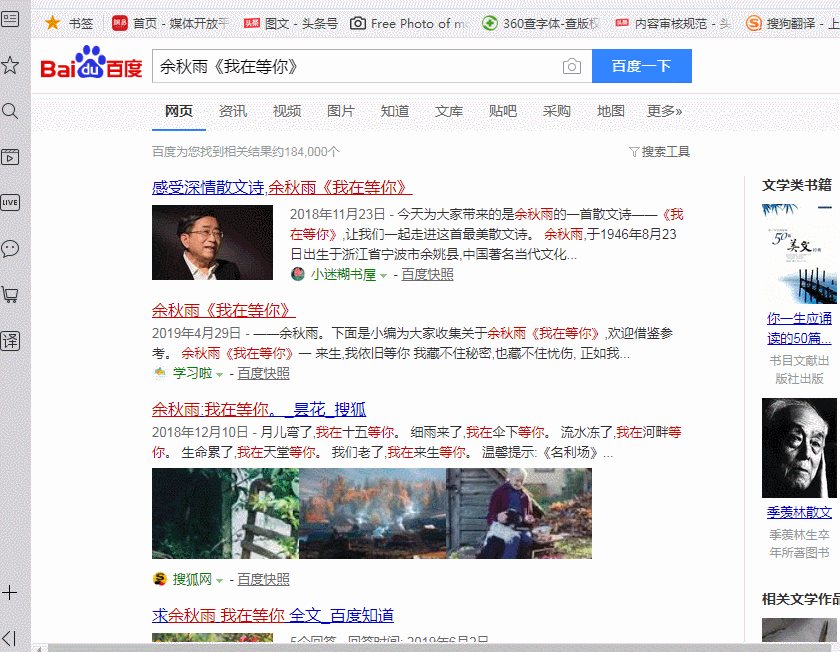Collapse the sidebar with the arrow icon
The image size is (840, 652).
pyautogui.click(x=9, y=638)
